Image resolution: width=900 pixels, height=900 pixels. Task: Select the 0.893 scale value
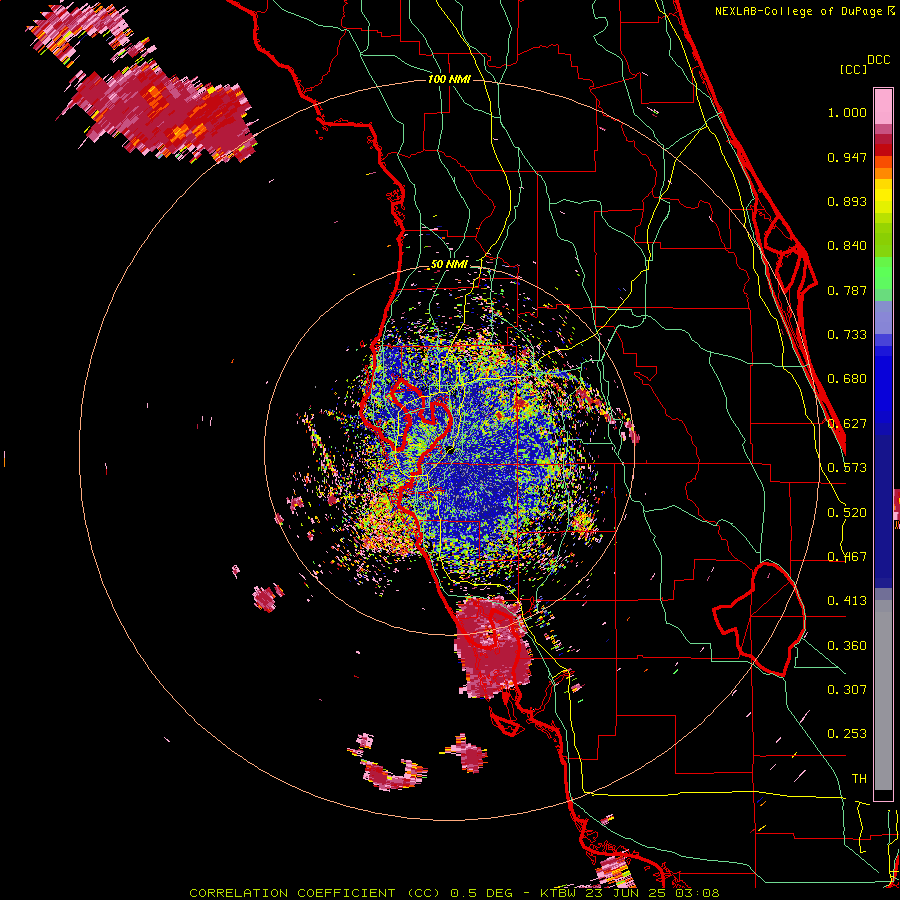point(847,201)
